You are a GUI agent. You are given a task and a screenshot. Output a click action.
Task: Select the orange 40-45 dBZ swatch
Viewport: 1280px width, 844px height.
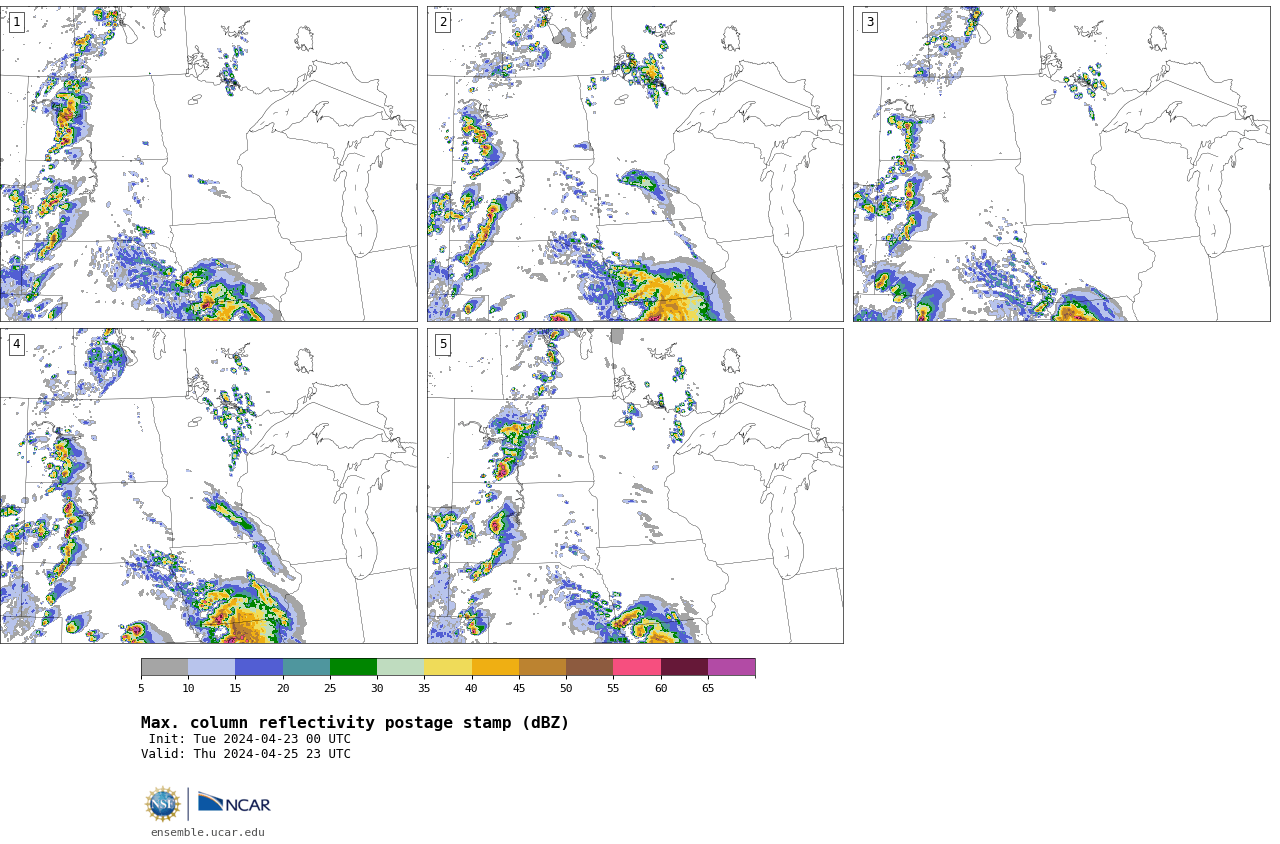click(495, 667)
